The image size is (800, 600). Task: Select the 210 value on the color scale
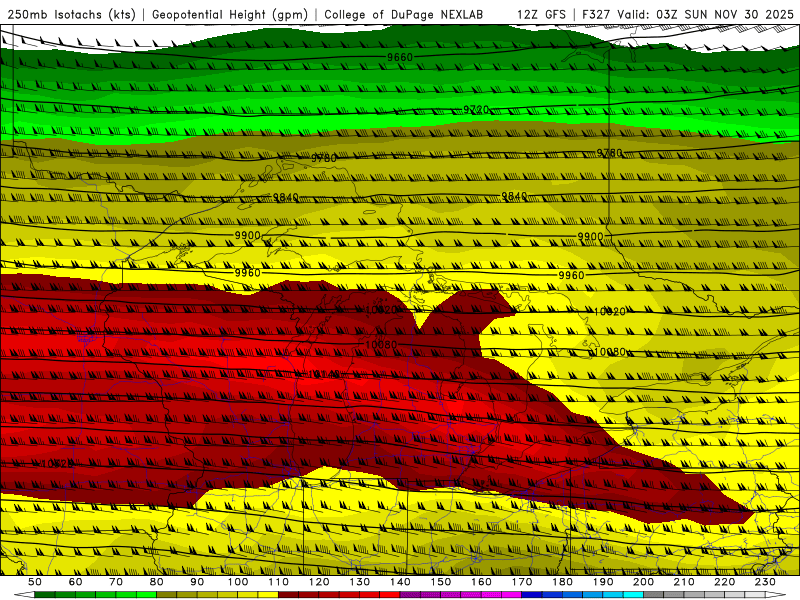pos(684,582)
